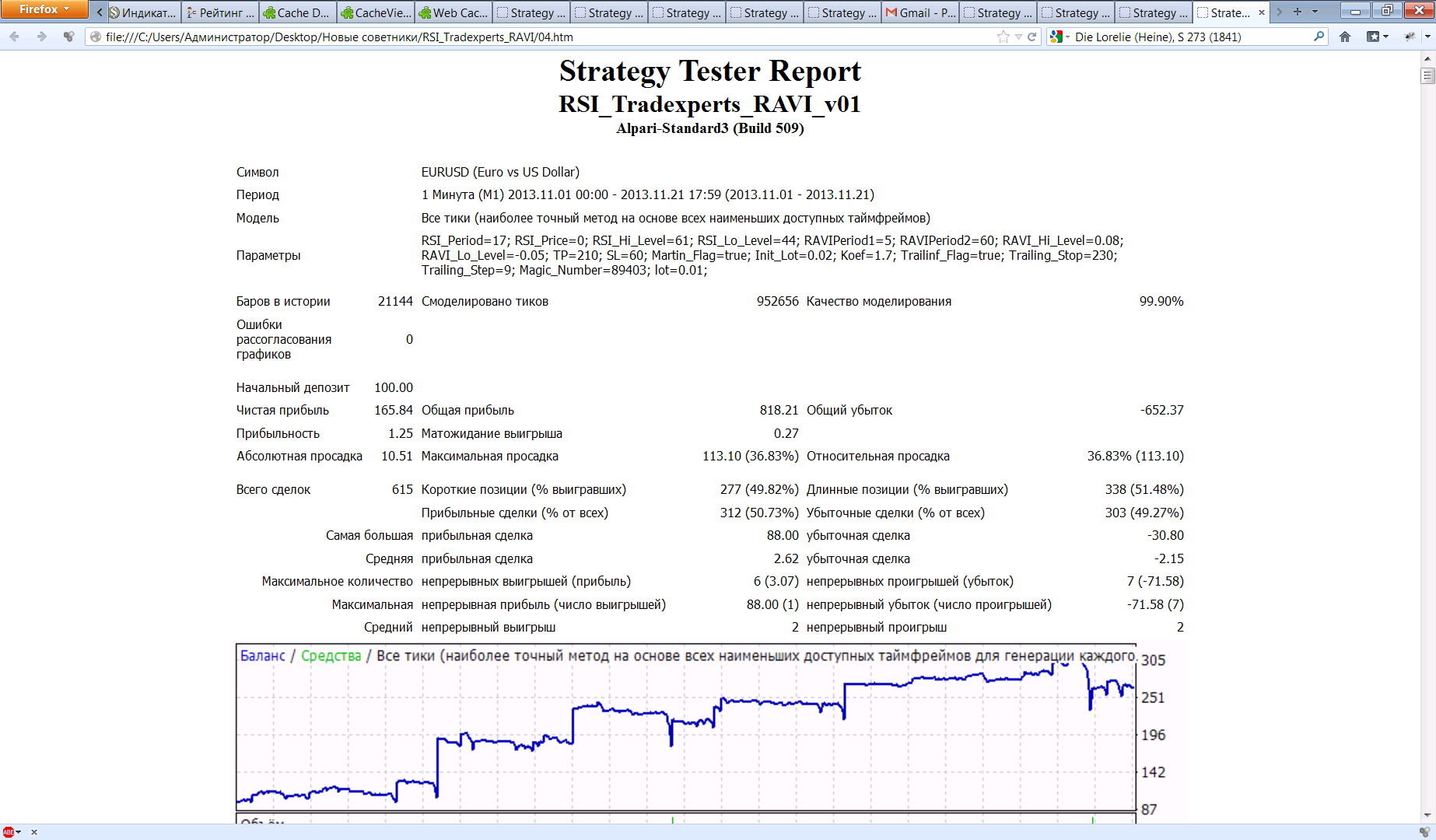The height and width of the screenshot is (840, 1436).
Task: Click the RSI_Tradexperts_RAVI_v01 title
Action: click(709, 104)
